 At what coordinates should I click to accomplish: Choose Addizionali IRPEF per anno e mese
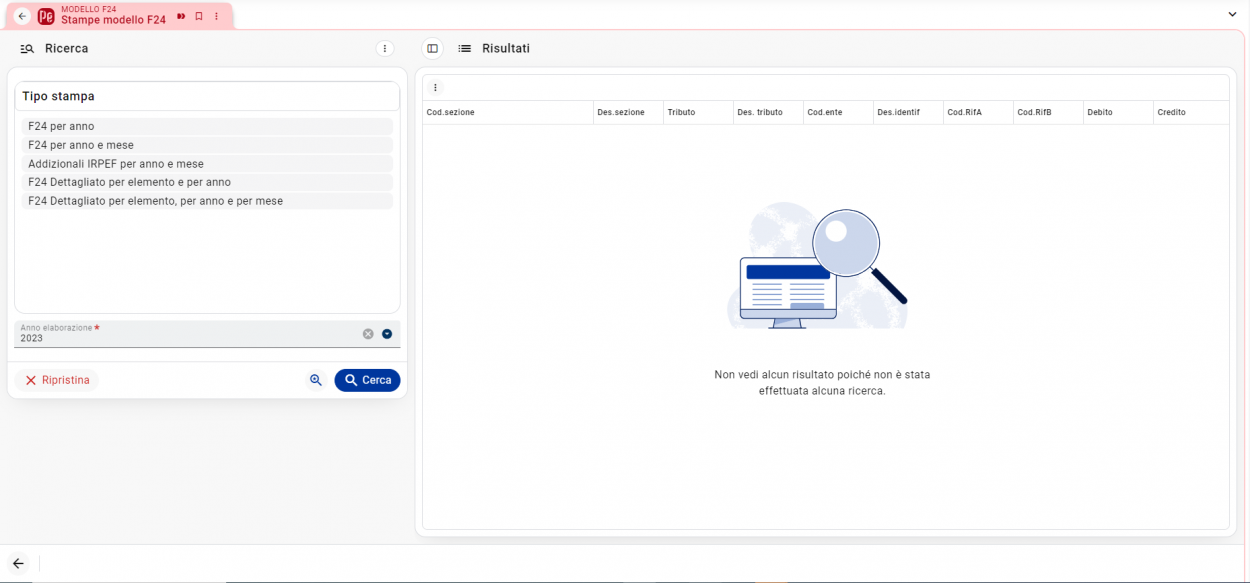[x=207, y=164]
